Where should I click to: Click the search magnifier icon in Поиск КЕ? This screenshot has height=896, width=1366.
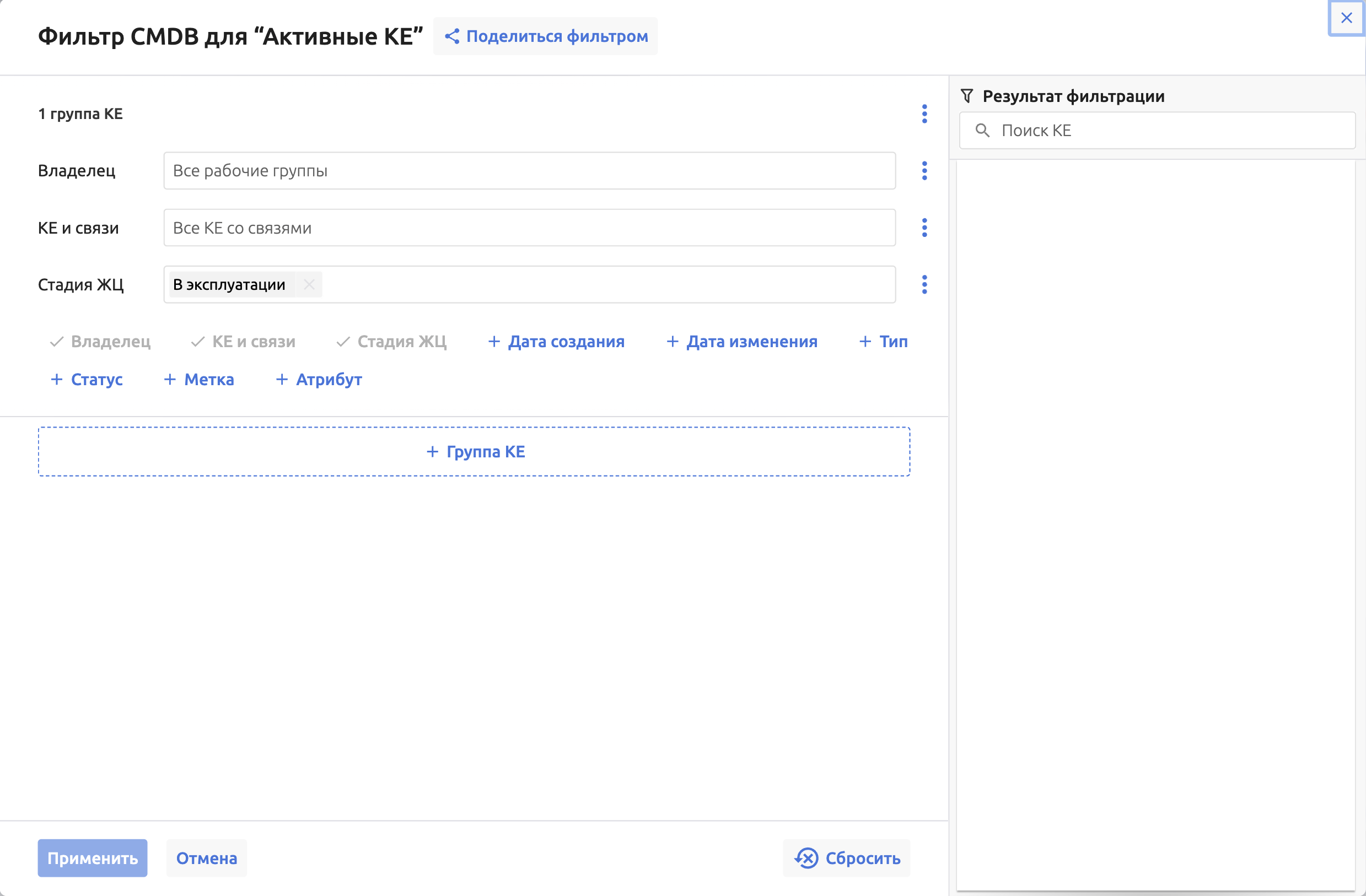[x=982, y=130]
